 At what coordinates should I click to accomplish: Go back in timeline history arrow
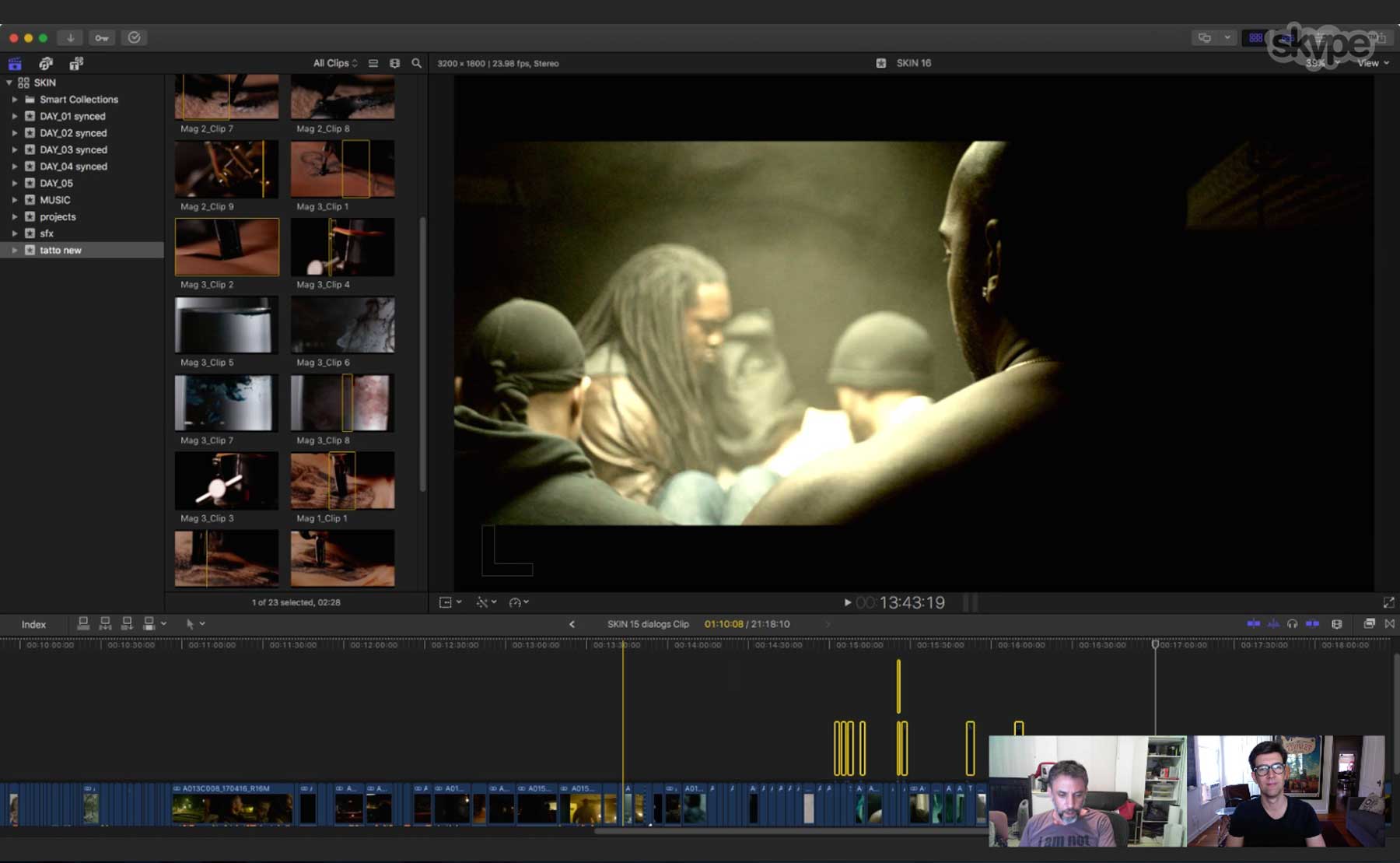click(572, 624)
